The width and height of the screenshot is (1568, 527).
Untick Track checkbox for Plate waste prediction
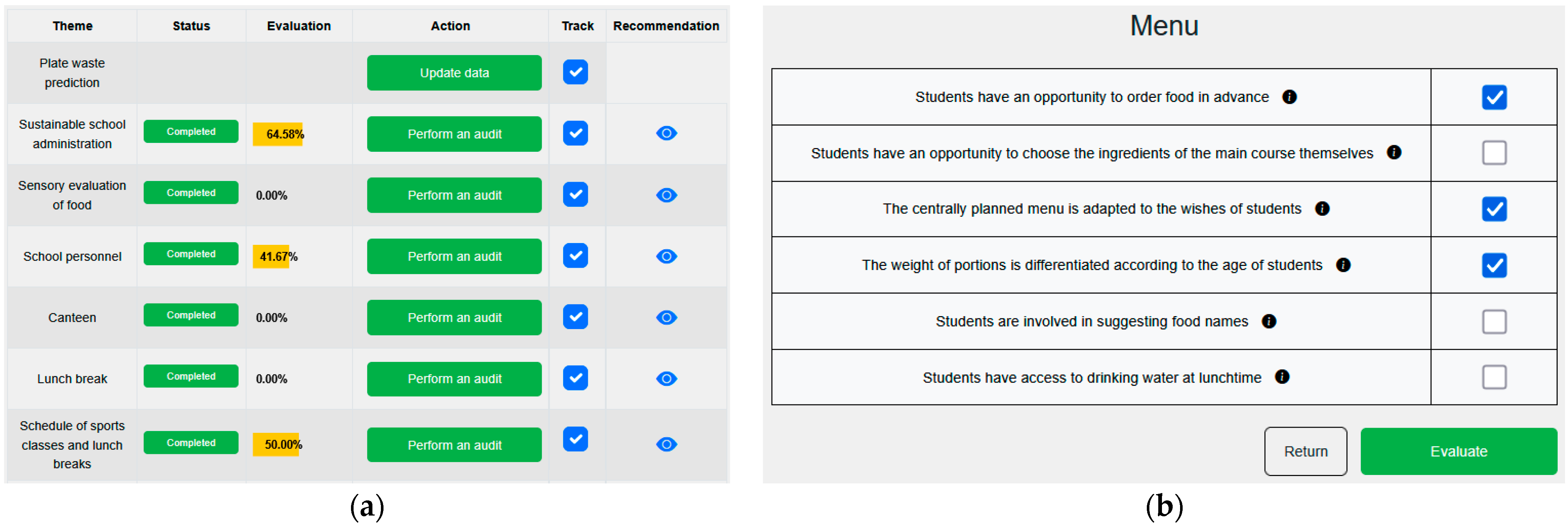coord(575,72)
